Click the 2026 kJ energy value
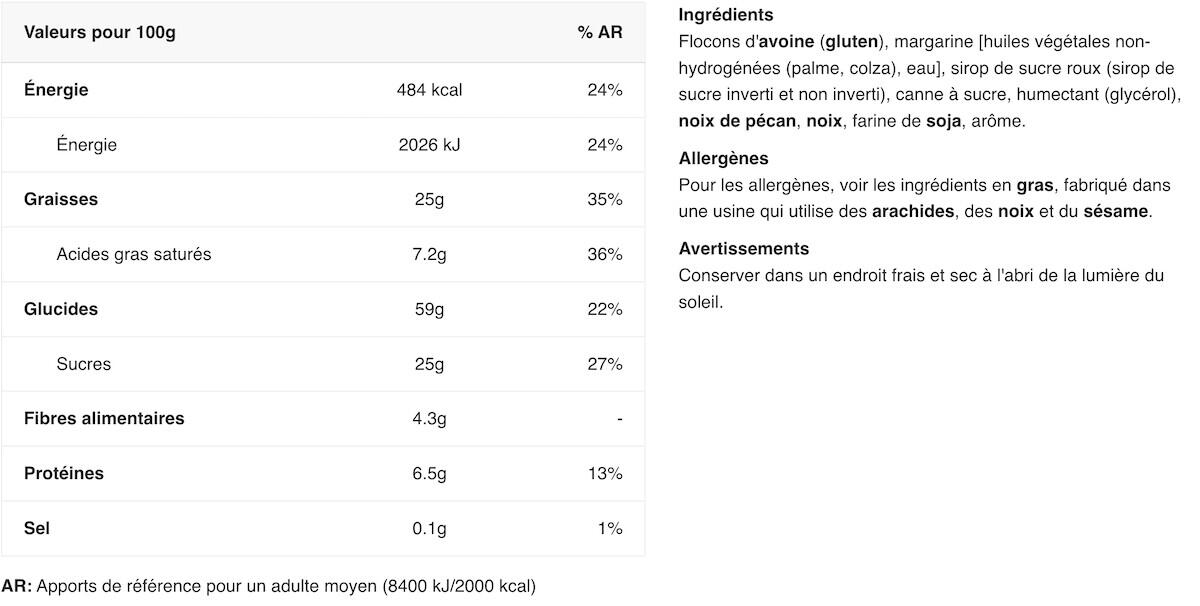 [x=429, y=145]
